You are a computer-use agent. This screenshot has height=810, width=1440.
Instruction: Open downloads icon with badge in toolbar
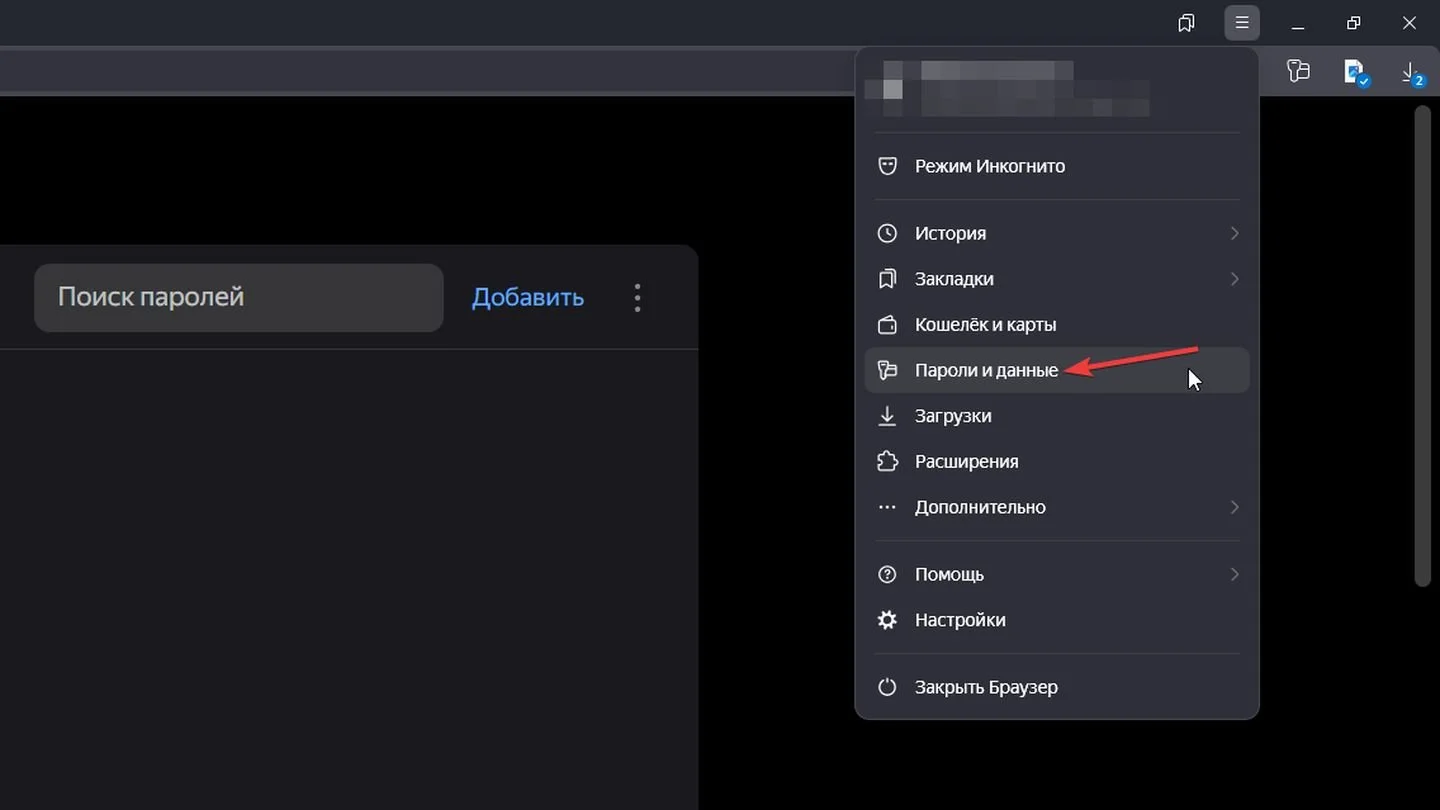click(1410, 72)
